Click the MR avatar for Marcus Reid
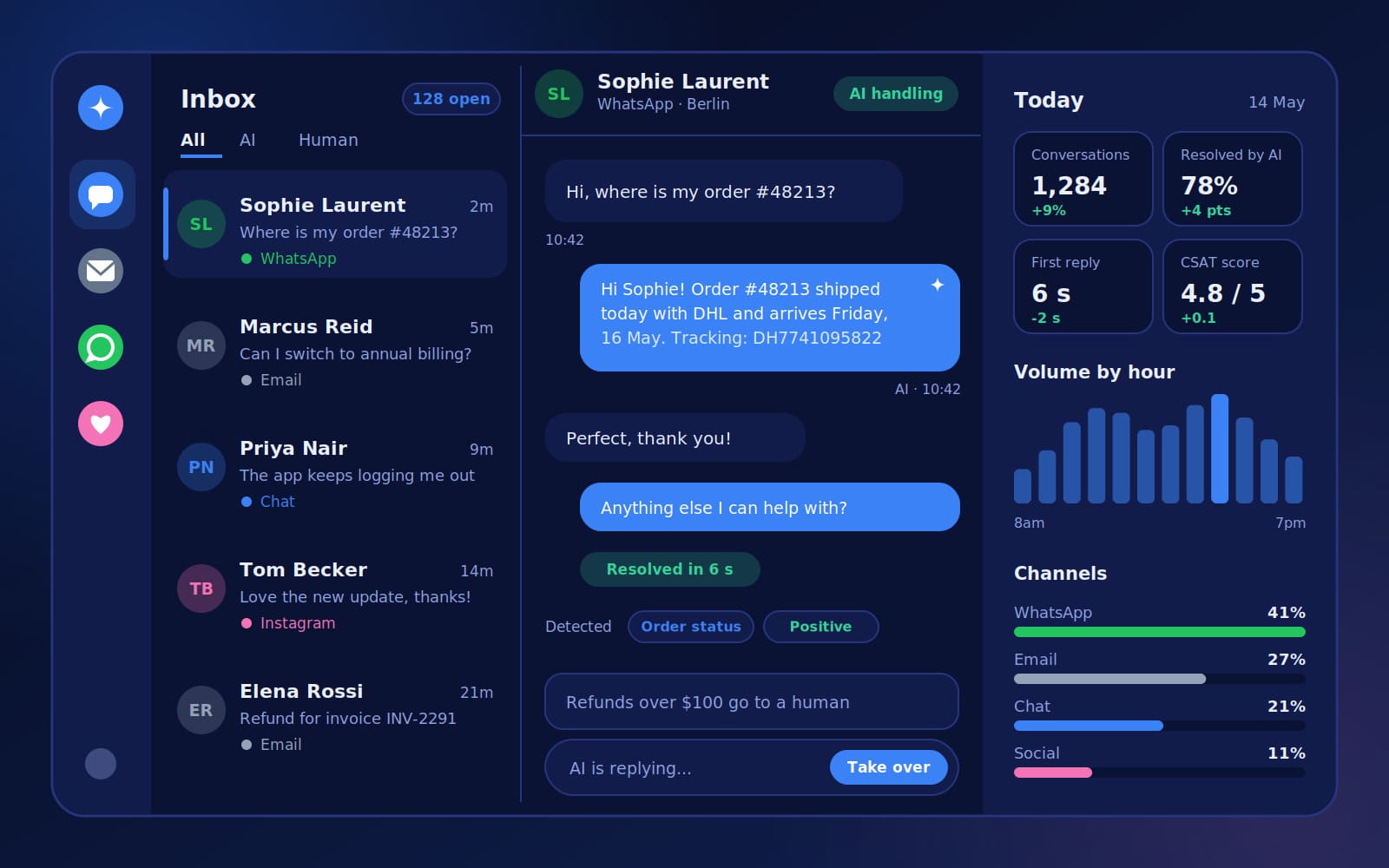Image resolution: width=1389 pixels, height=868 pixels. click(201, 345)
